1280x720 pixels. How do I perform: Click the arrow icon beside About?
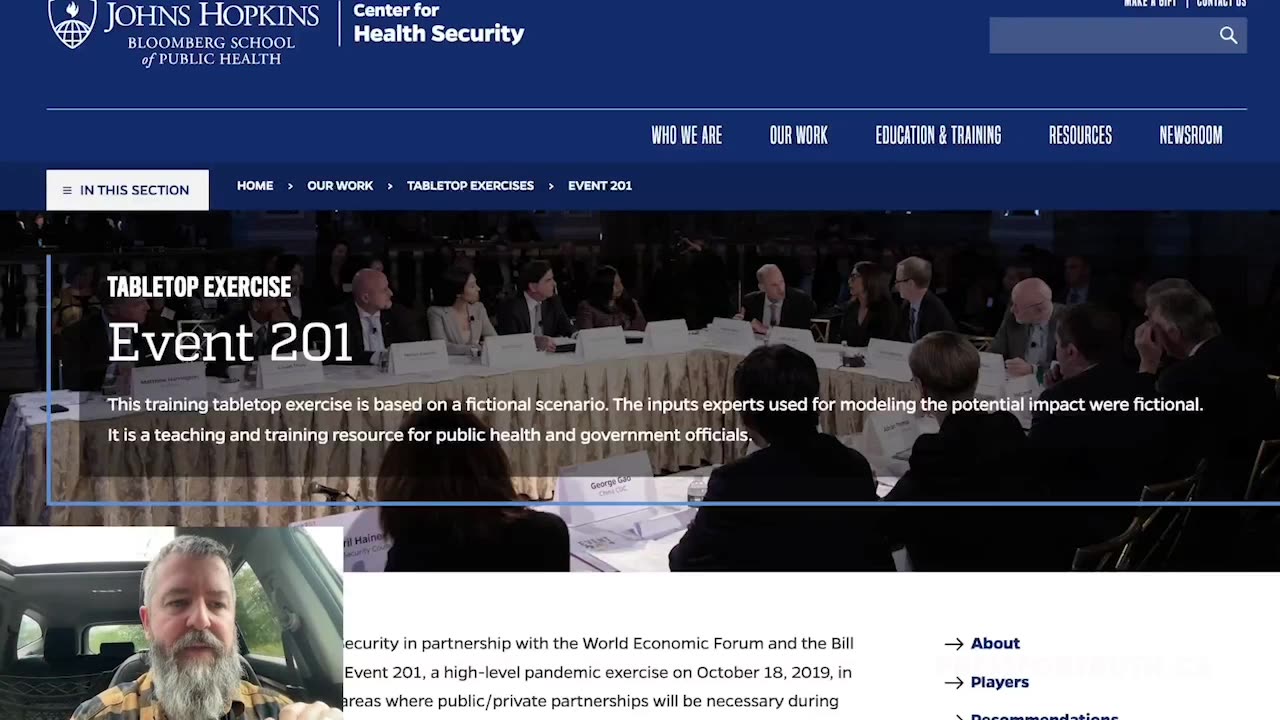pos(954,644)
